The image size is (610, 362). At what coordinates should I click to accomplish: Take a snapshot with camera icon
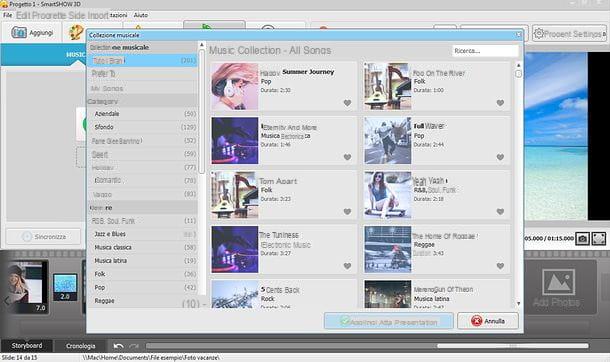[582, 238]
